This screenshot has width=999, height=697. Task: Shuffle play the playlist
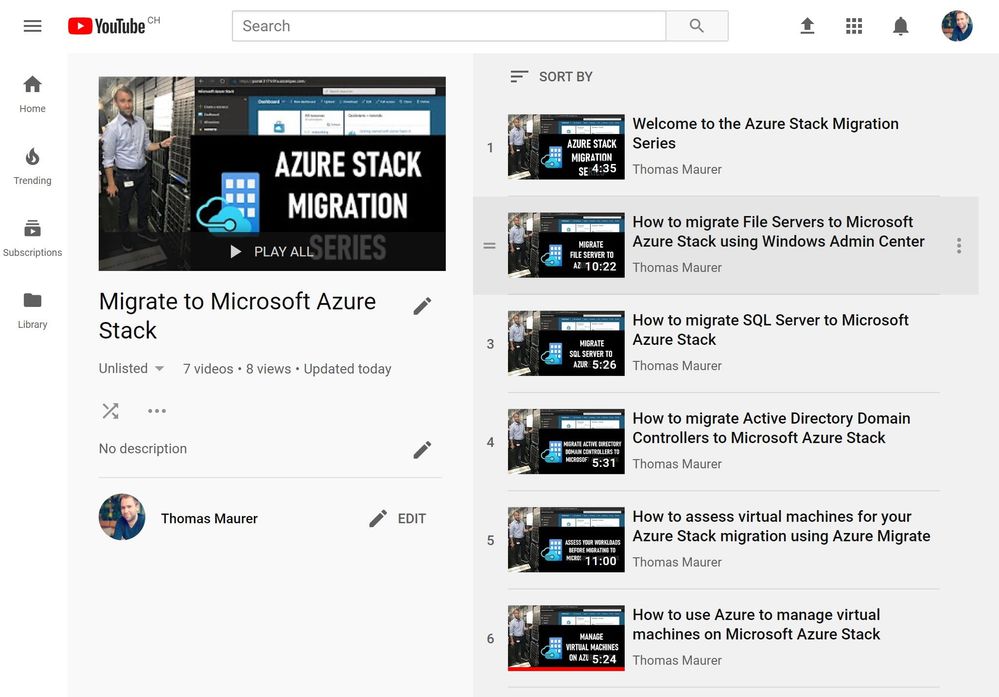tap(110, 411)
